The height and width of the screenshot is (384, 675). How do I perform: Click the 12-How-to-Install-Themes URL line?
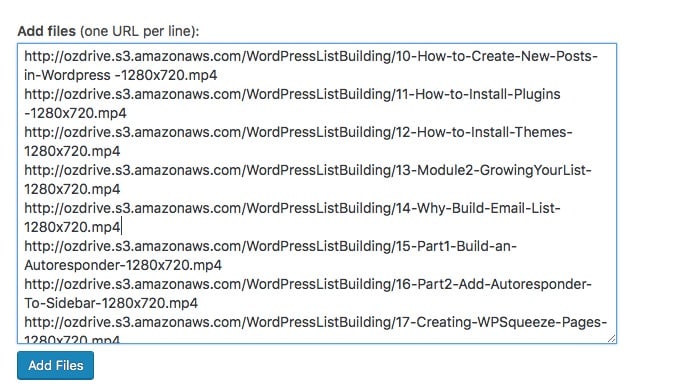(x=298, y=132)
